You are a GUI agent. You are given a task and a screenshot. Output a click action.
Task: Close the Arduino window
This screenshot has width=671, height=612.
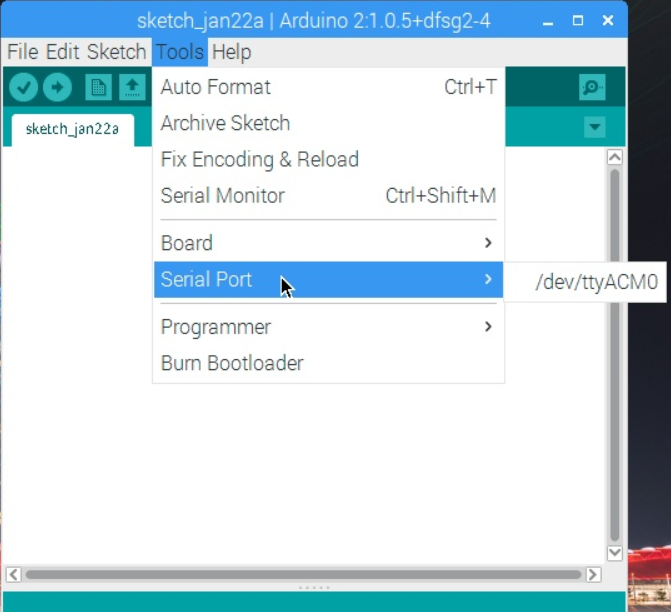click(608, 21)
